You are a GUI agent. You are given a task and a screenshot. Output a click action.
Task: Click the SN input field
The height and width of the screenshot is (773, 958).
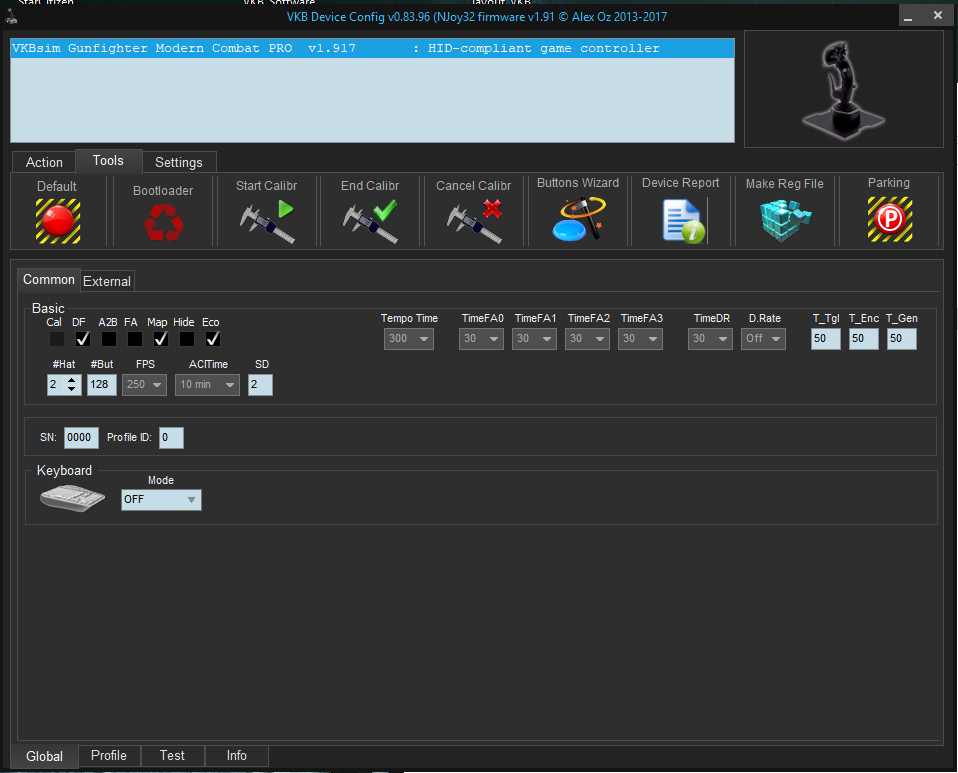(x=81, y=438)
